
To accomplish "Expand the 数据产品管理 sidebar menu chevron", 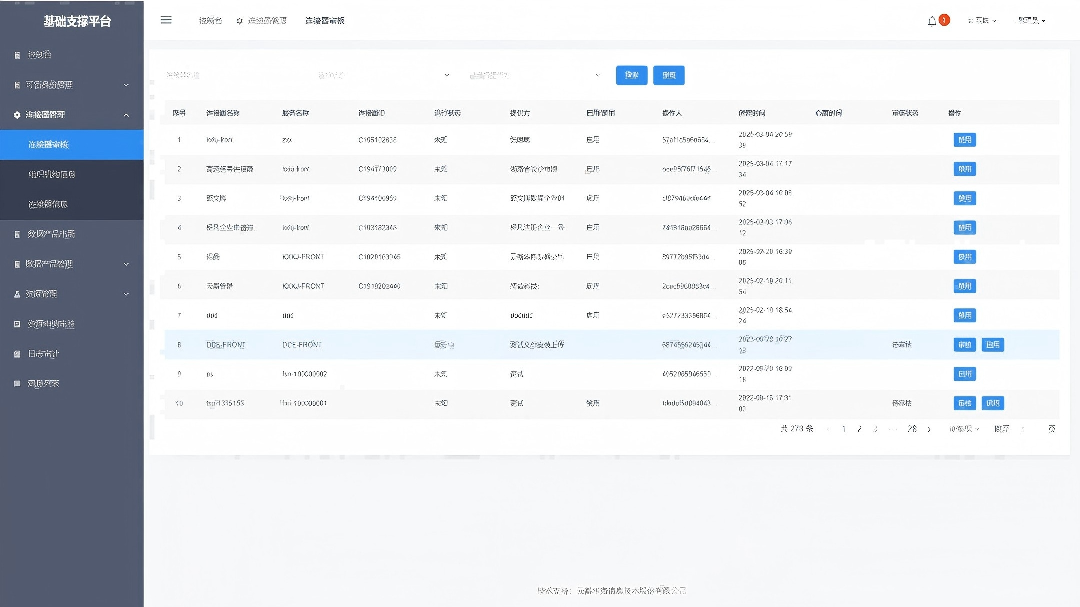I will click(x=126, y=264).
